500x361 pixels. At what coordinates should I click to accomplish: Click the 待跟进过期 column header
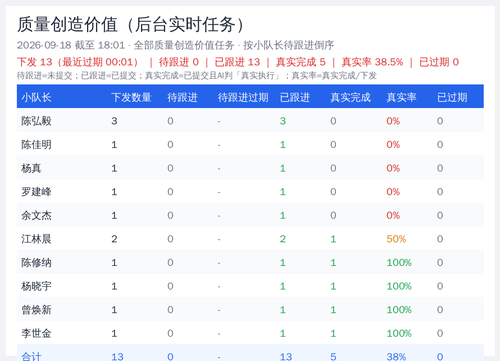[243, 97]
